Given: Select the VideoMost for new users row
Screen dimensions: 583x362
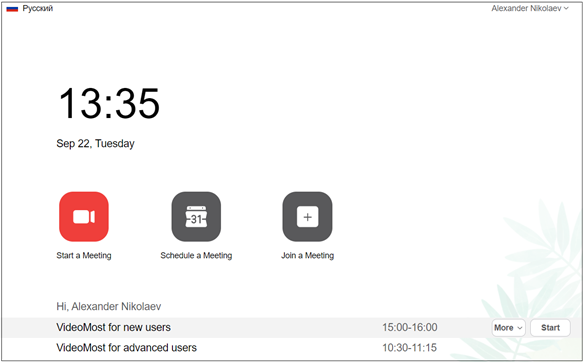Looking at the screenshot, I should (x=292, y=327).
